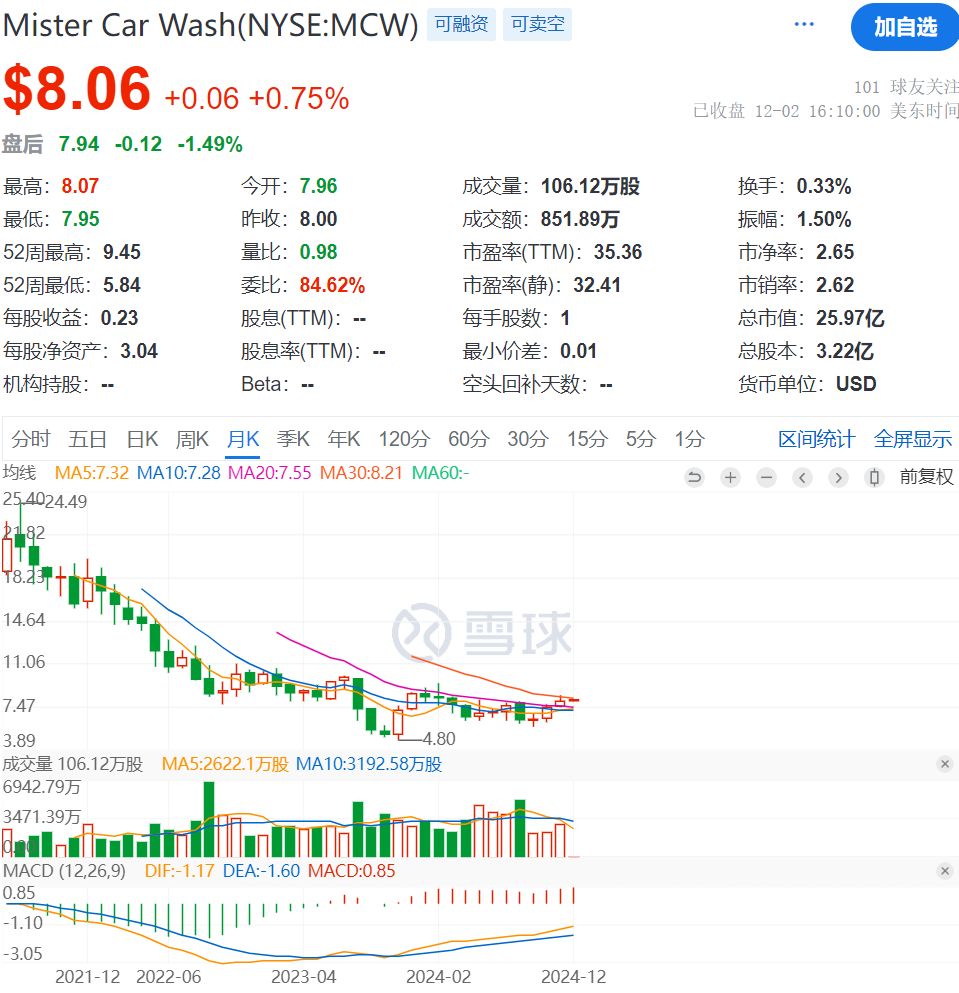The height and width of the screenshot is (993, 959).
Task: Click the +0.75% daily change value
Action: point(299,99)
